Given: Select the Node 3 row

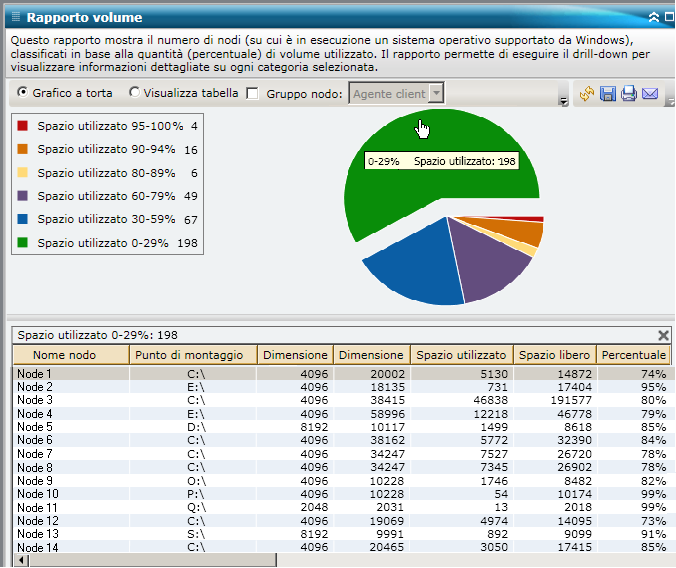Looking at the screenshot, I should (342, 400).
